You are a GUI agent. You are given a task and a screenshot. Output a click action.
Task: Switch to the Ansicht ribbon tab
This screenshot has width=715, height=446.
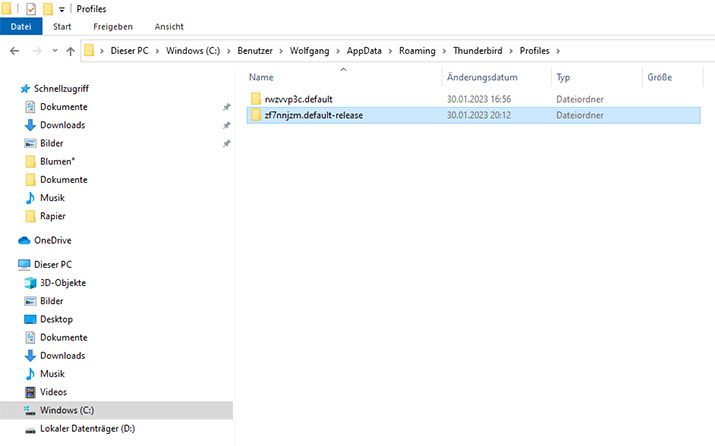click(169, 26)
